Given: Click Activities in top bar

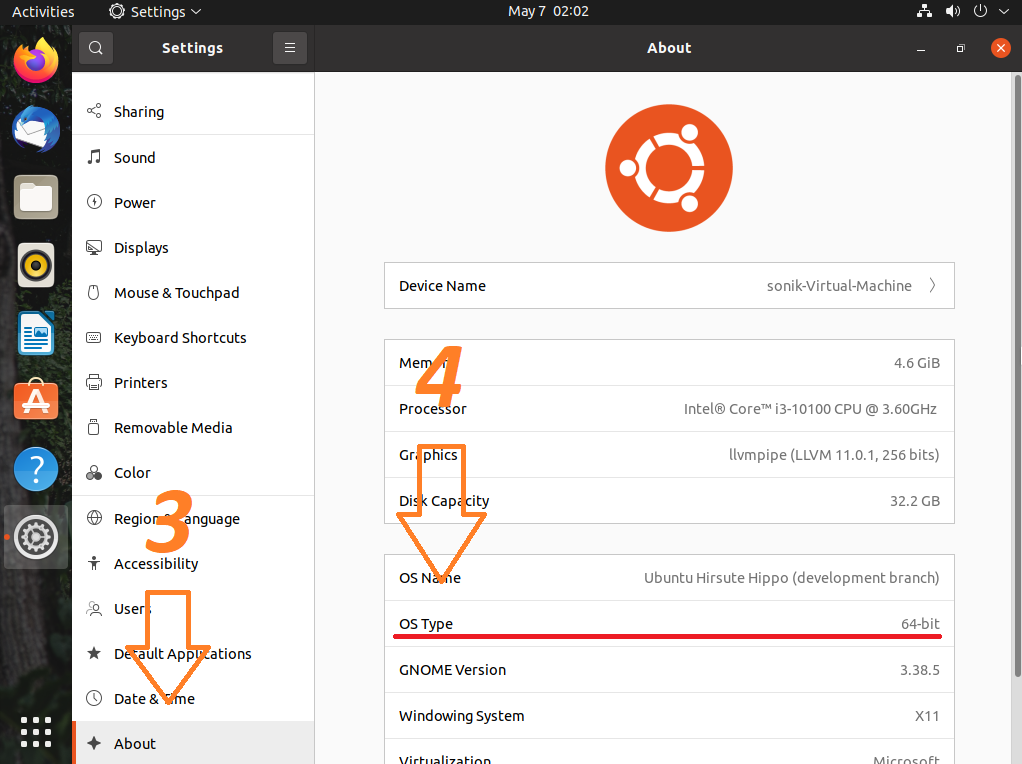Looking at the screenshot, I should [43, 12].
